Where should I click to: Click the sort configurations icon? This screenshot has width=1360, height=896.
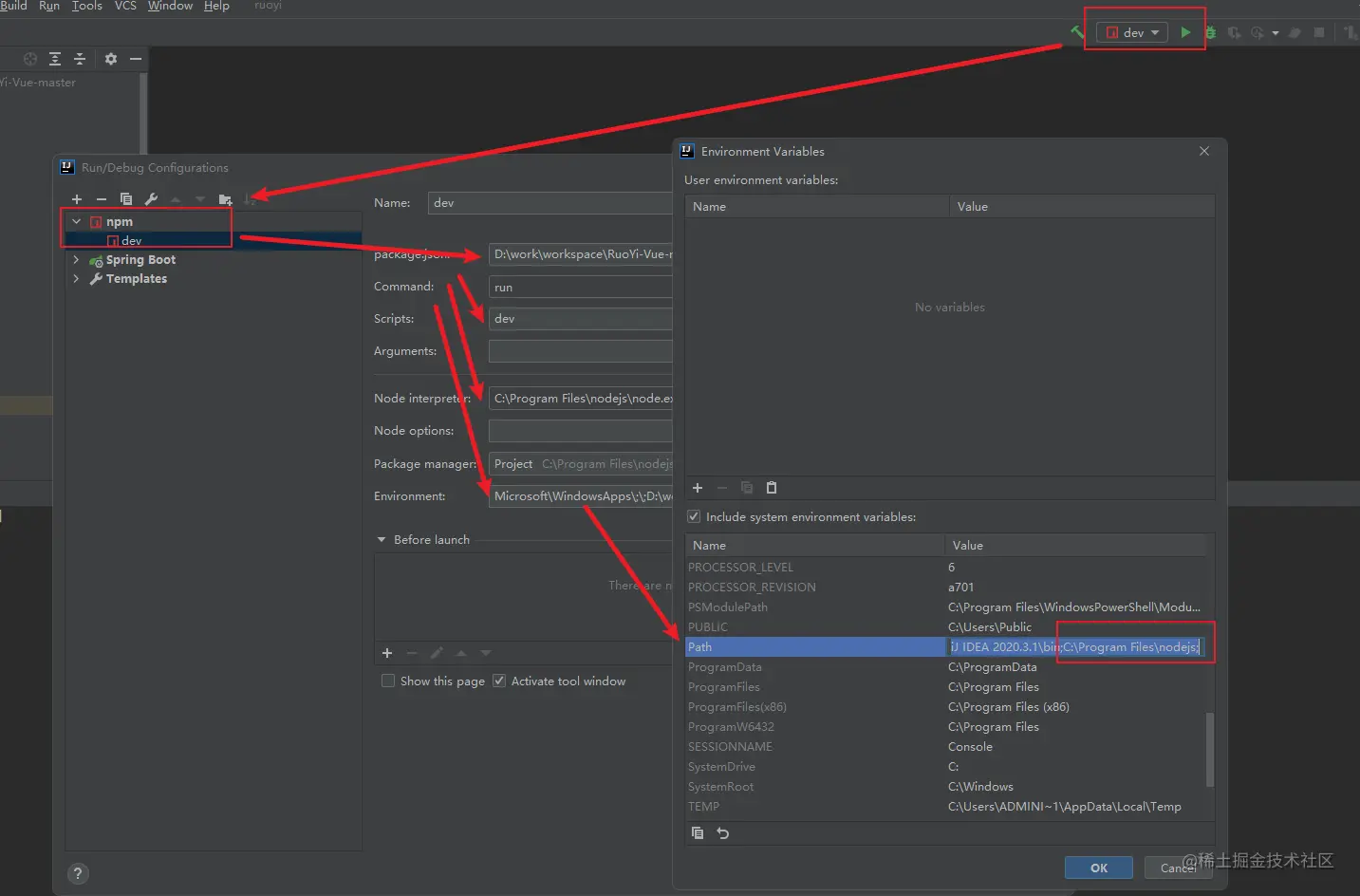coord(250,199)
